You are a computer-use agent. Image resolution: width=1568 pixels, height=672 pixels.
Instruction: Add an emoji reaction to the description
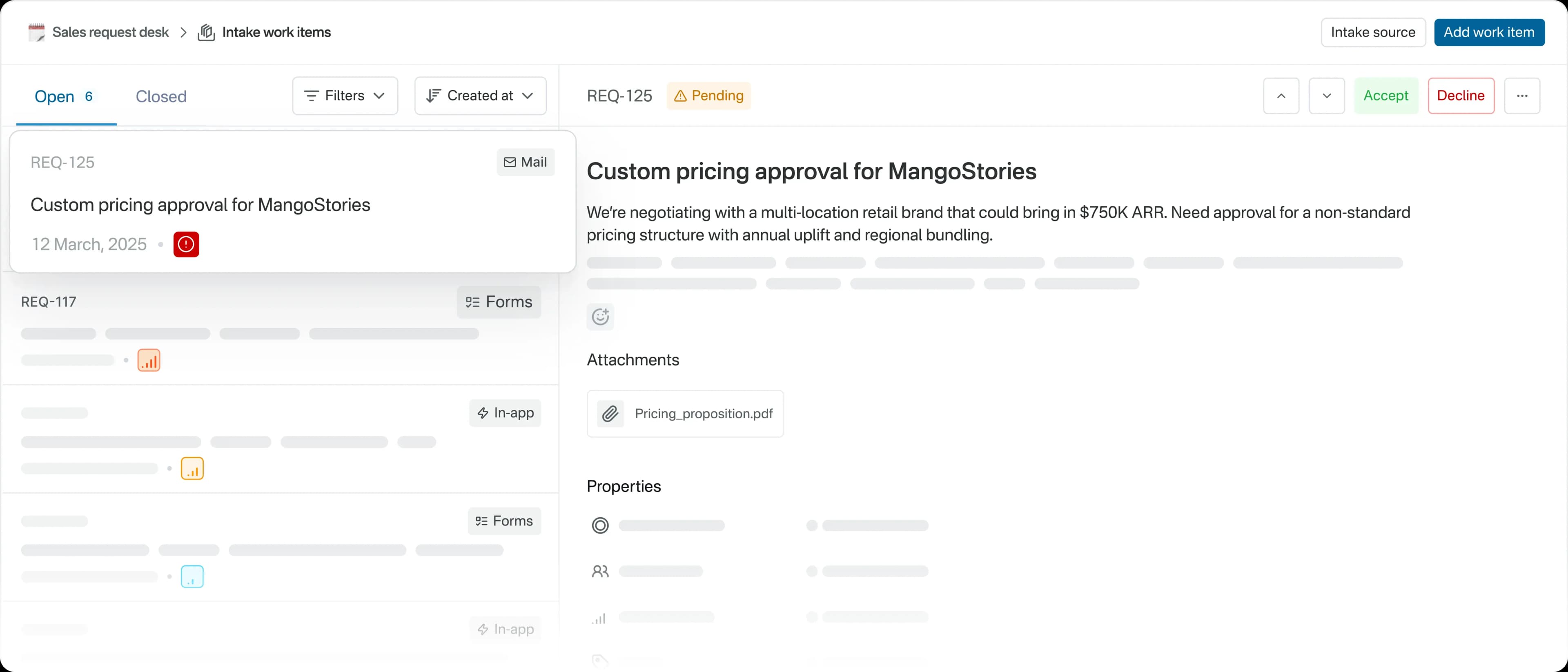point(600,317)
